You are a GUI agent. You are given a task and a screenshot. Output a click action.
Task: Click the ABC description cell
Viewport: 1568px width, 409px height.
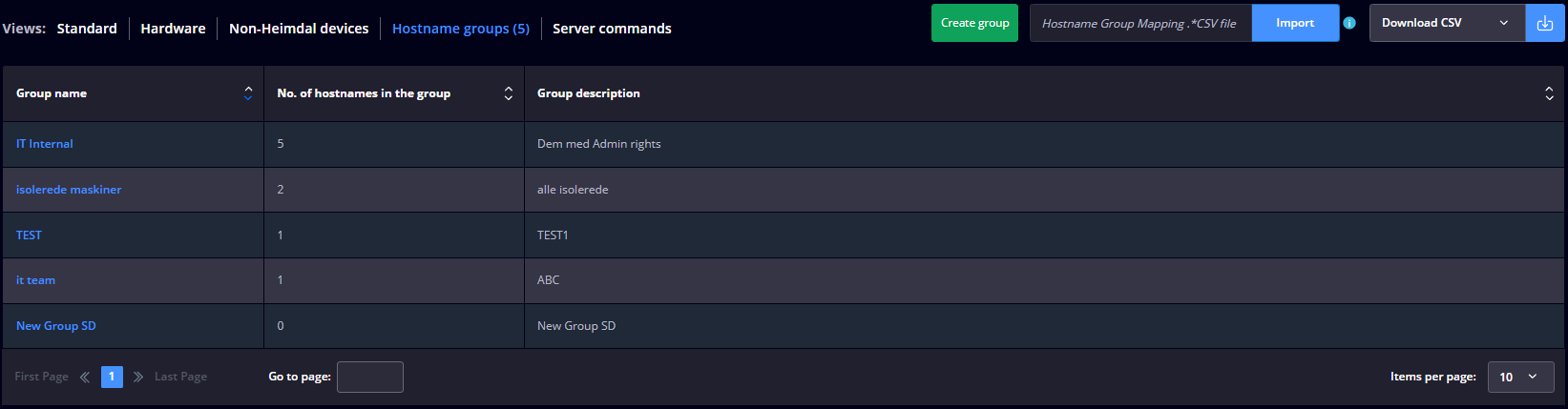click(x=549, y=280)
